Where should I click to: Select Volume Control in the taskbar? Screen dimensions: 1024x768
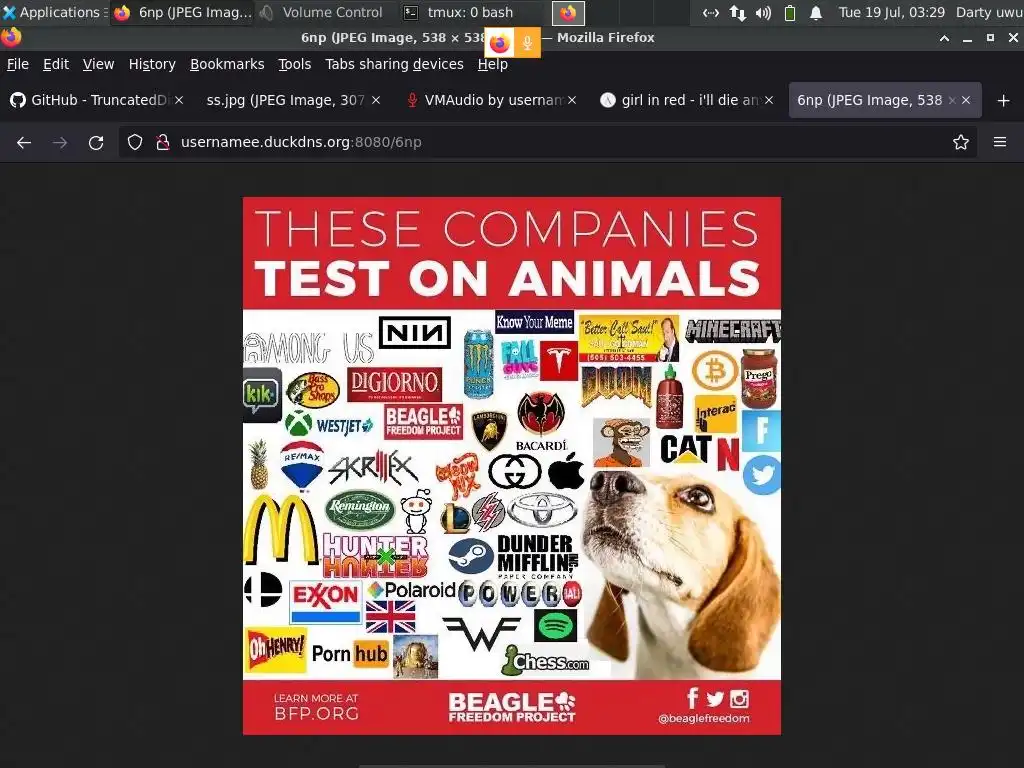click(x=324, y=12)
